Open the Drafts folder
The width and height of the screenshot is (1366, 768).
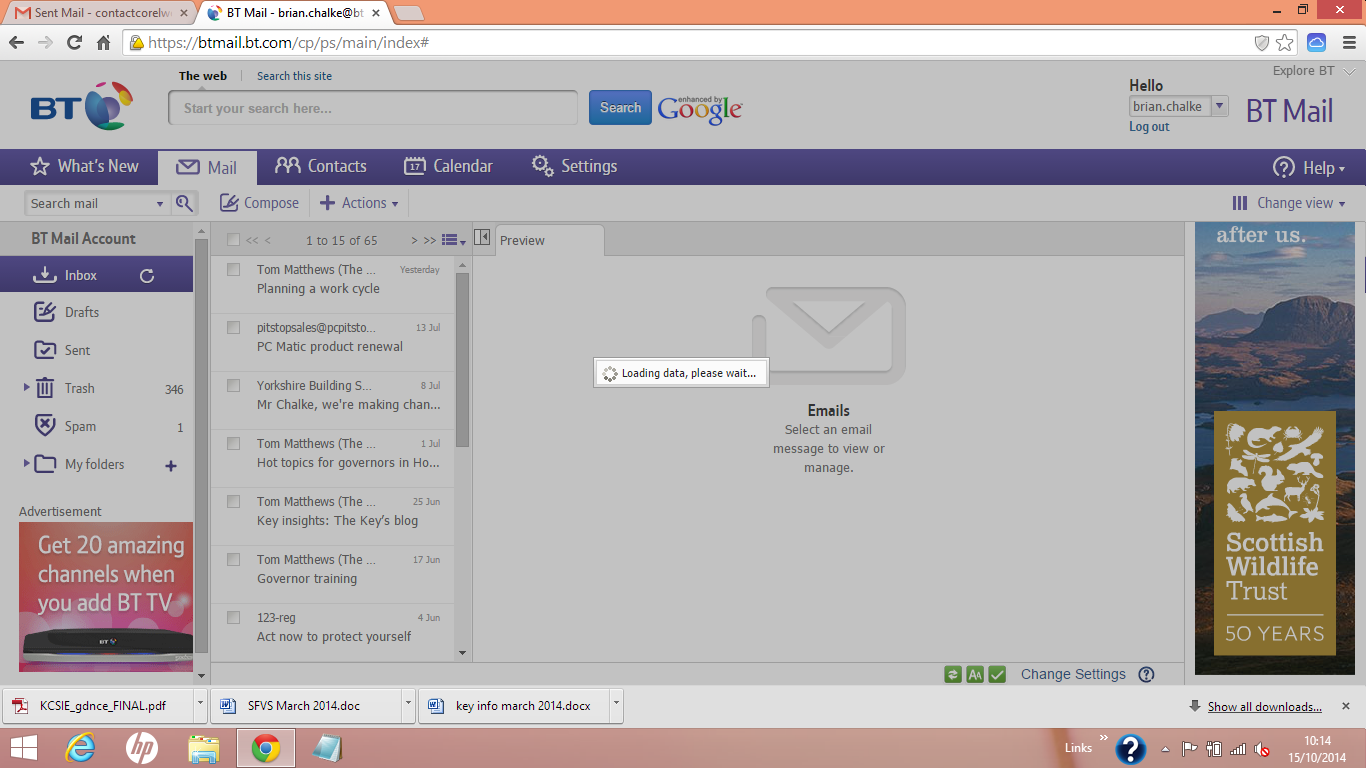81,312
